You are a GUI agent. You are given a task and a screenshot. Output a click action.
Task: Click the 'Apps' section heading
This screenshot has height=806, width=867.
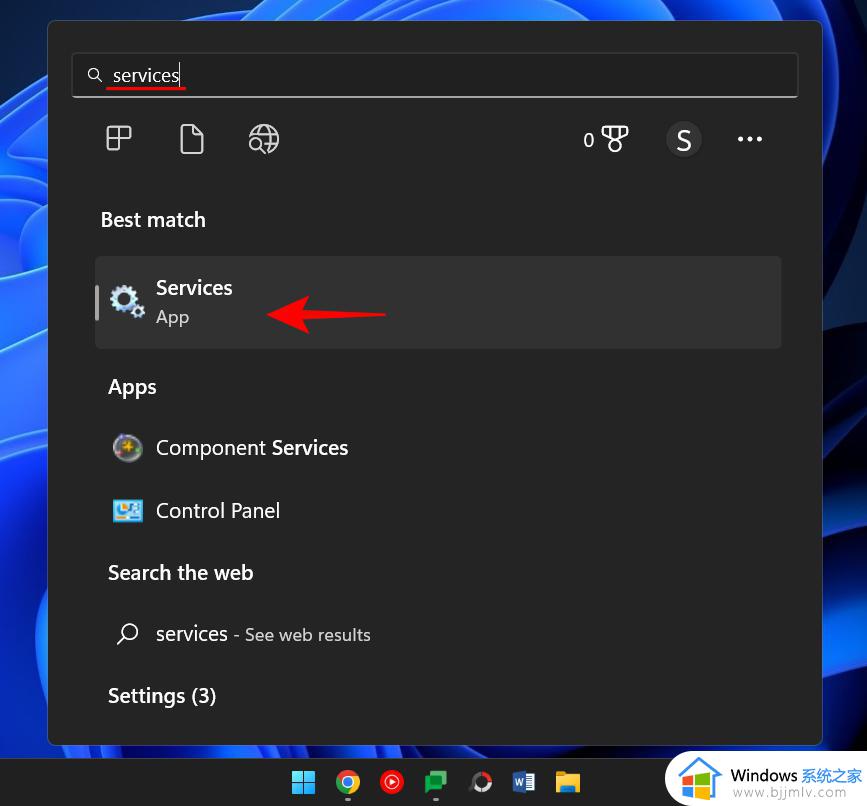pos(132,388)
